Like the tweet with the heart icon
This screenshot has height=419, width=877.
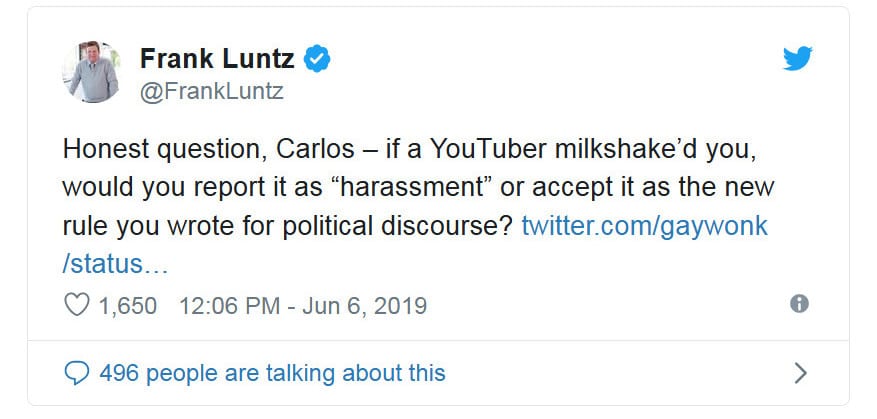click(76, 305)
